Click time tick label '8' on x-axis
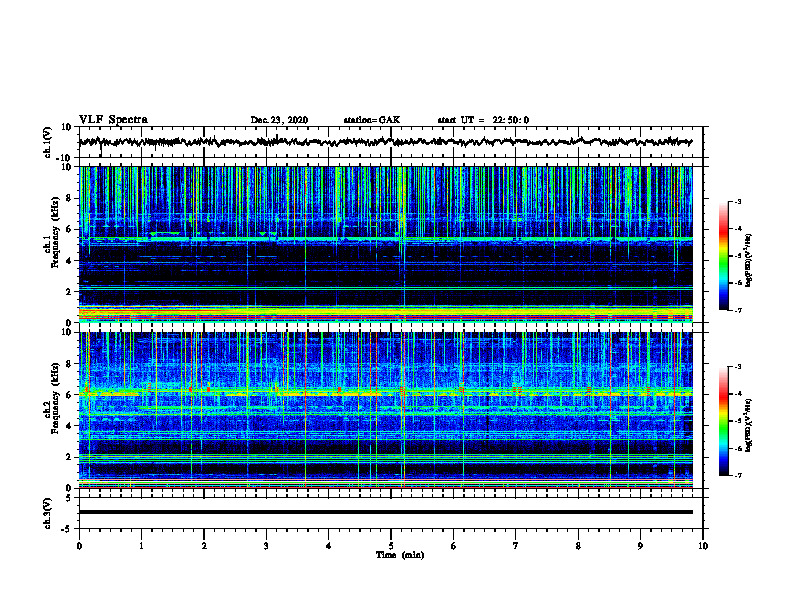The width and height of the screenshot is (792, 612). point(578,546)
